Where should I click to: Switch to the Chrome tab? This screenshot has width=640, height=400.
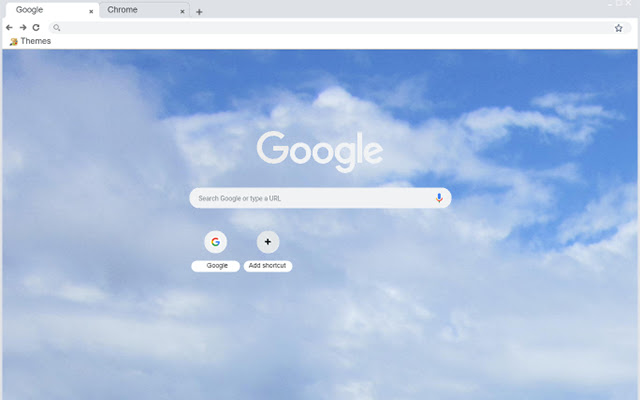point(144,10)
